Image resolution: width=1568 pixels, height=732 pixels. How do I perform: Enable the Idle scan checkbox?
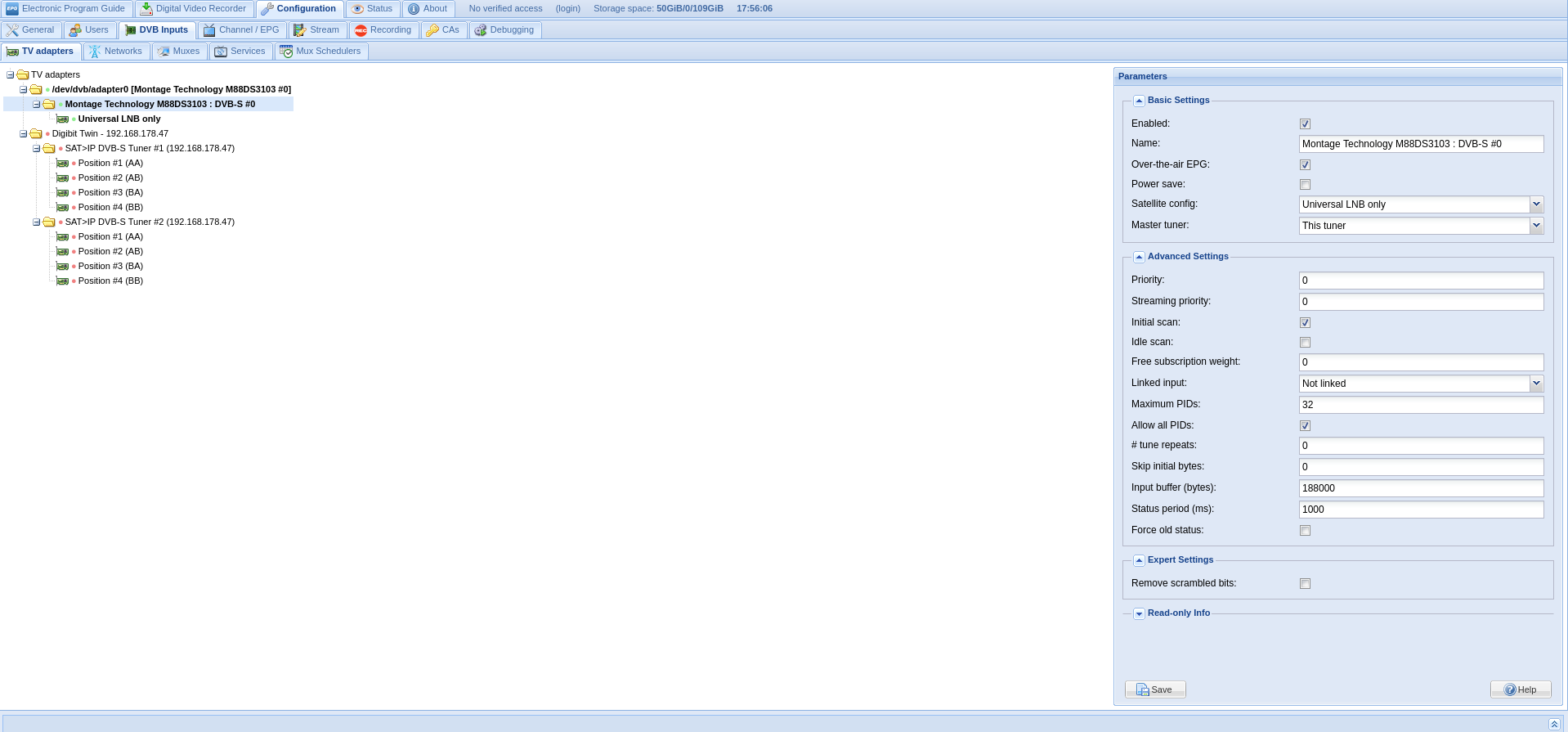(1305, 343)
